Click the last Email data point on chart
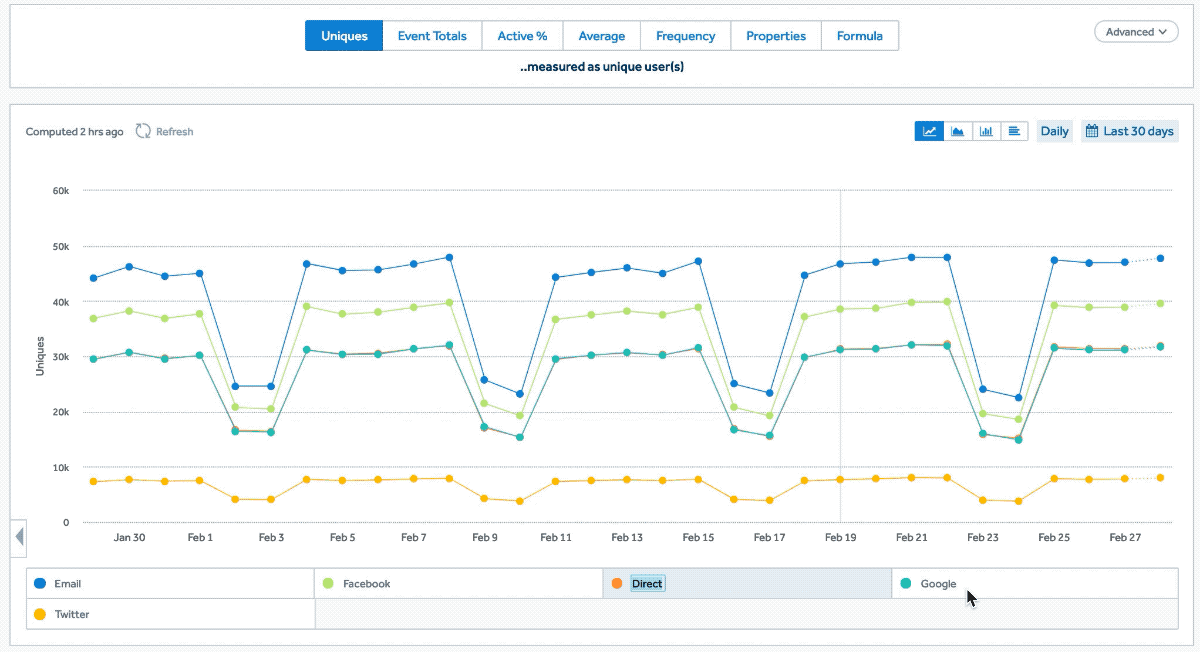The image size is (1200, 652). [x=1160, y=258]
